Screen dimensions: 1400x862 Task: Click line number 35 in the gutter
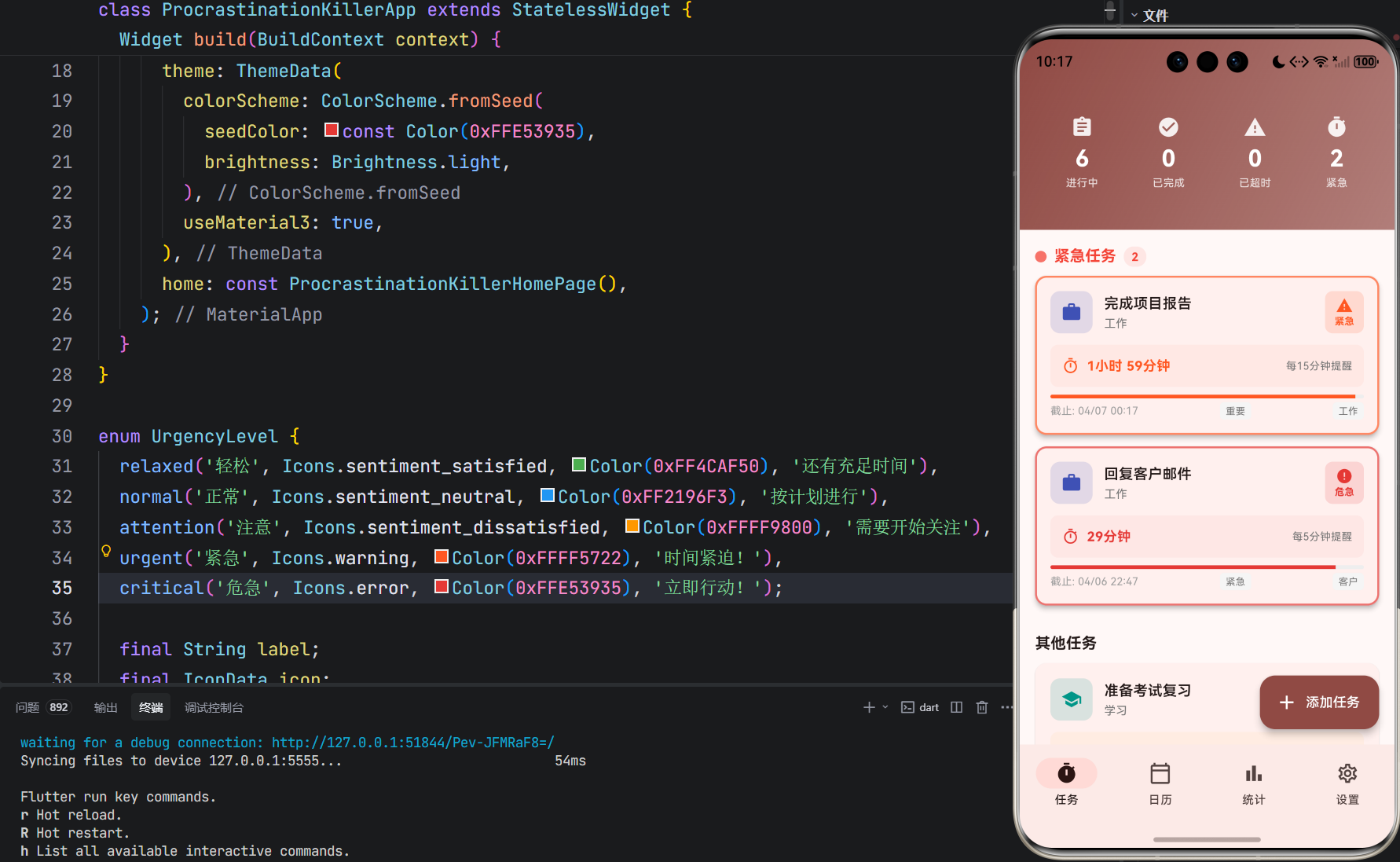pyautogui.click(x=62, y=588)
